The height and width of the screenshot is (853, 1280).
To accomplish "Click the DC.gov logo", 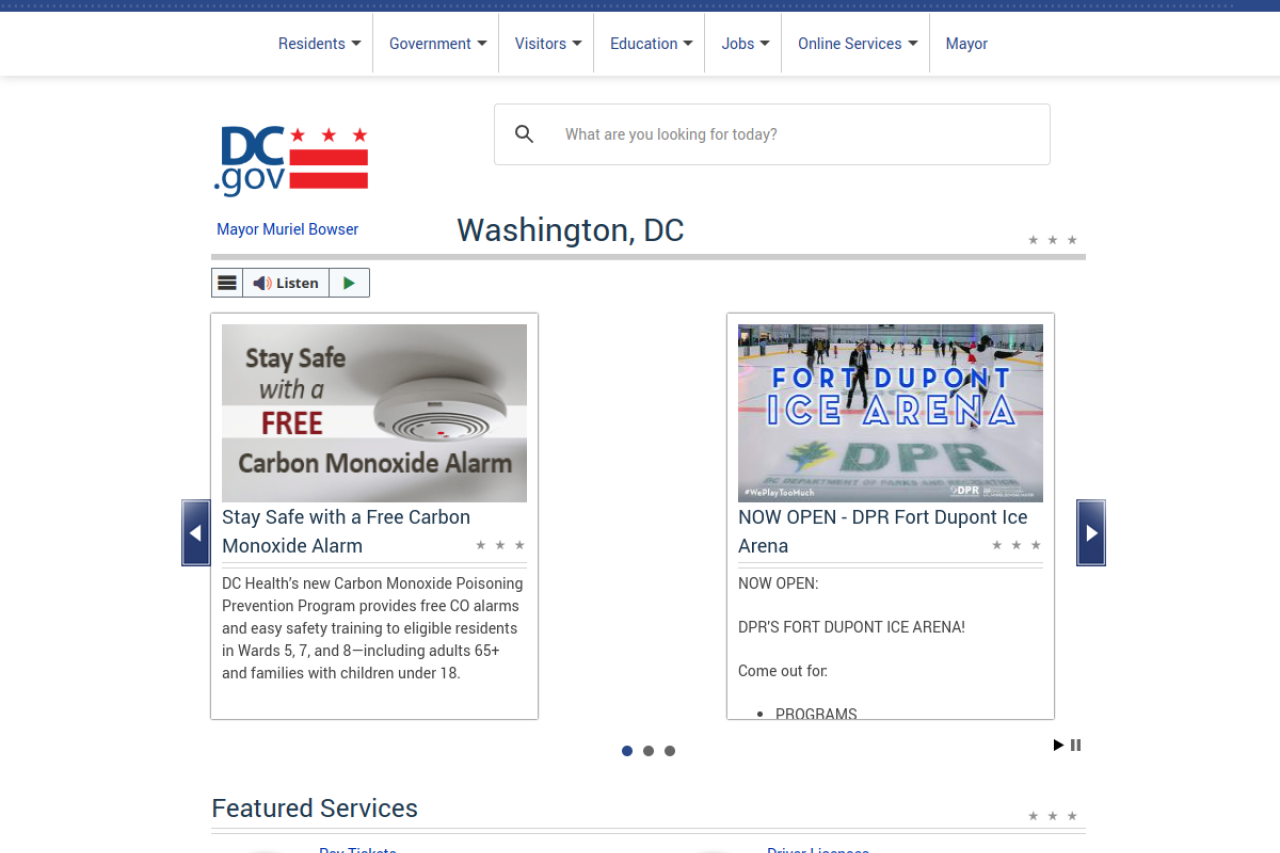I will (291, 160).
